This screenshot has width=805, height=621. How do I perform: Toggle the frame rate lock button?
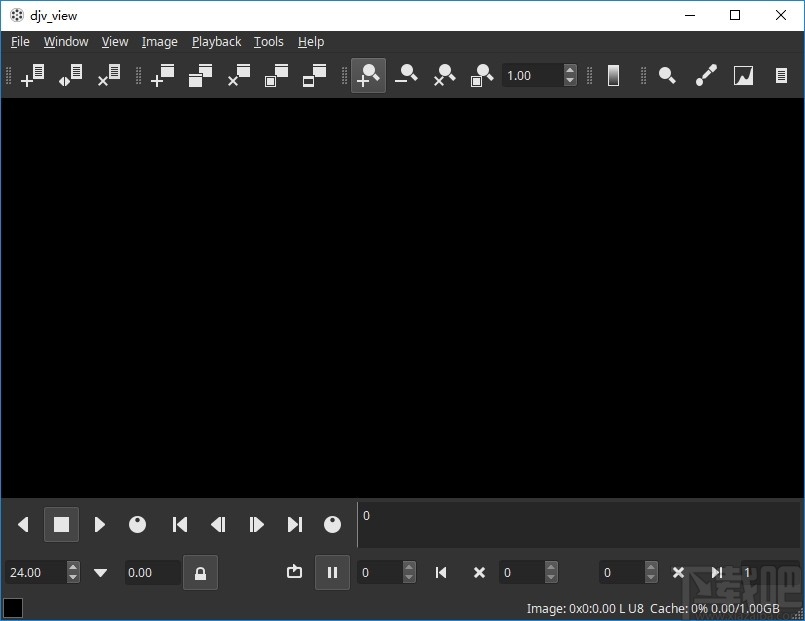(x=200, y=573)
